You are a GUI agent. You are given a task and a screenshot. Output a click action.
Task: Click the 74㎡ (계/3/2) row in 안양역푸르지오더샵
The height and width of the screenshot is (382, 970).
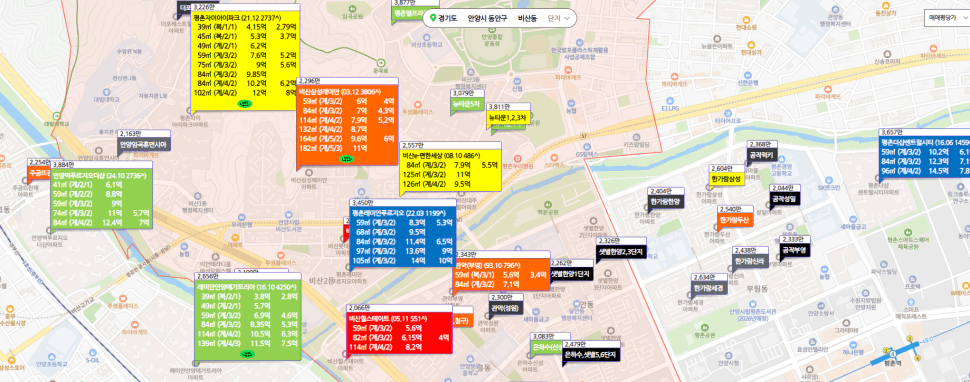[x=101, y=212]
